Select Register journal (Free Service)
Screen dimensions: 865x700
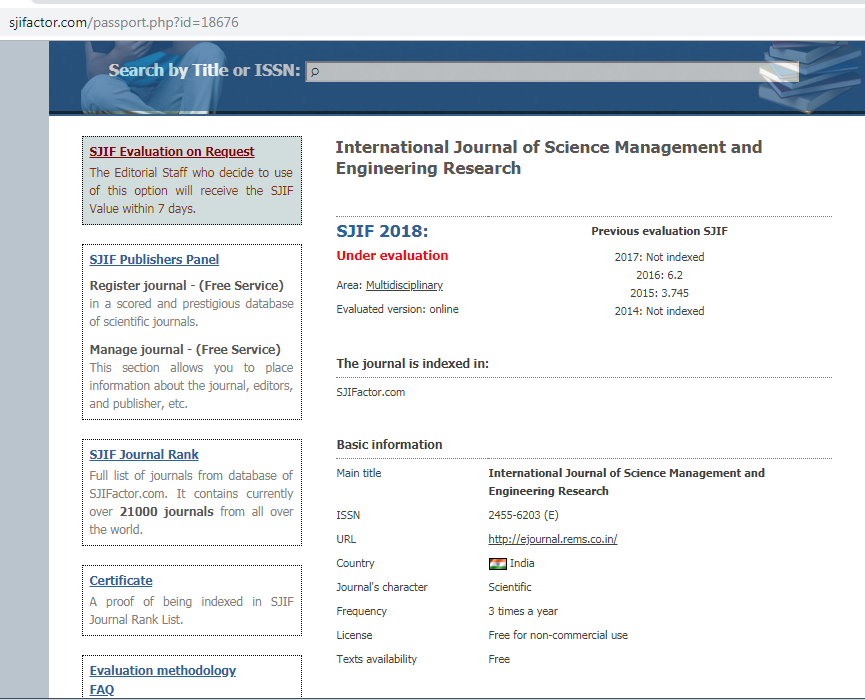point(186,286)
